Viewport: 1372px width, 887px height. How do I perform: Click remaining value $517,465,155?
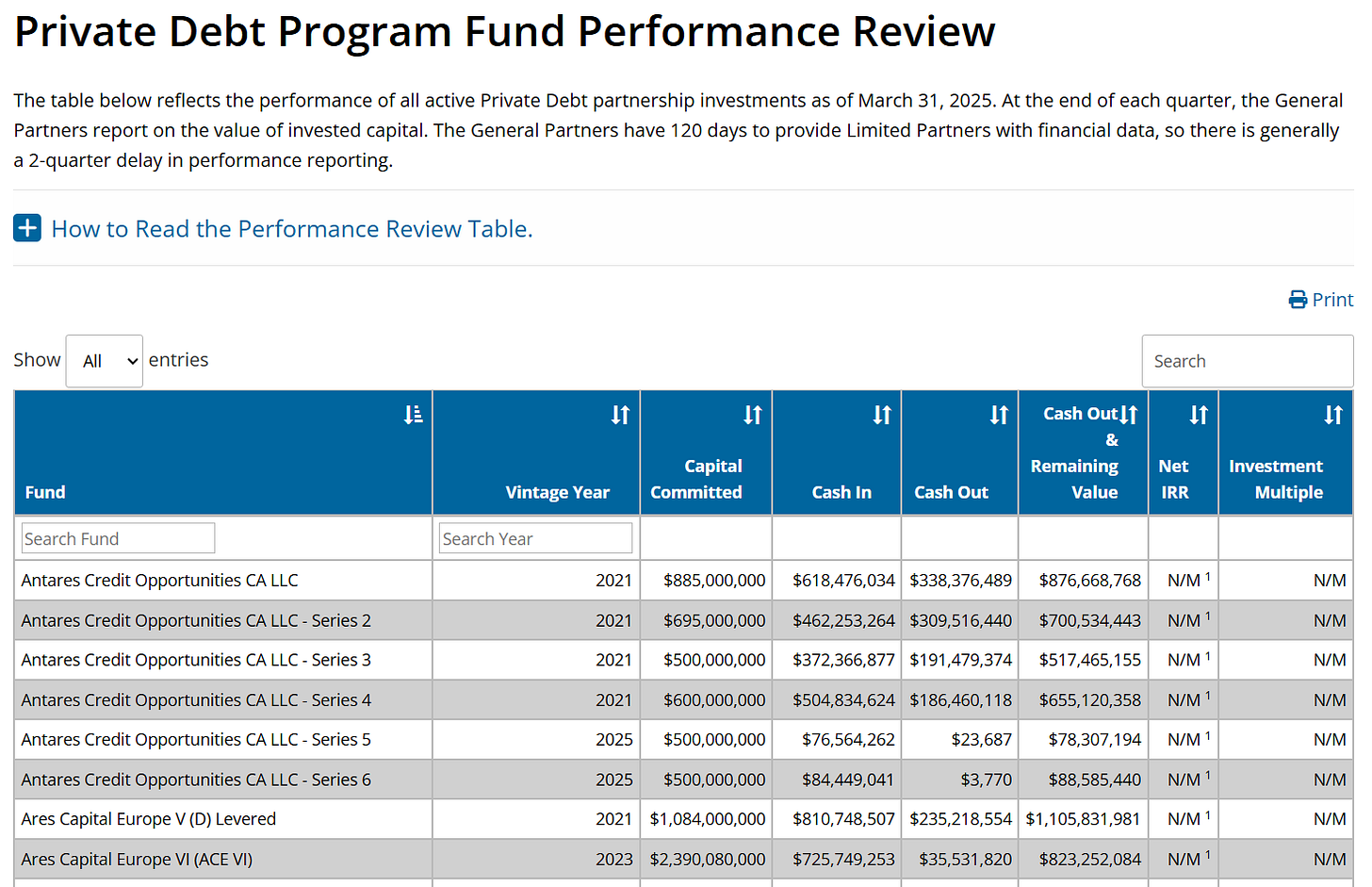1090,660
